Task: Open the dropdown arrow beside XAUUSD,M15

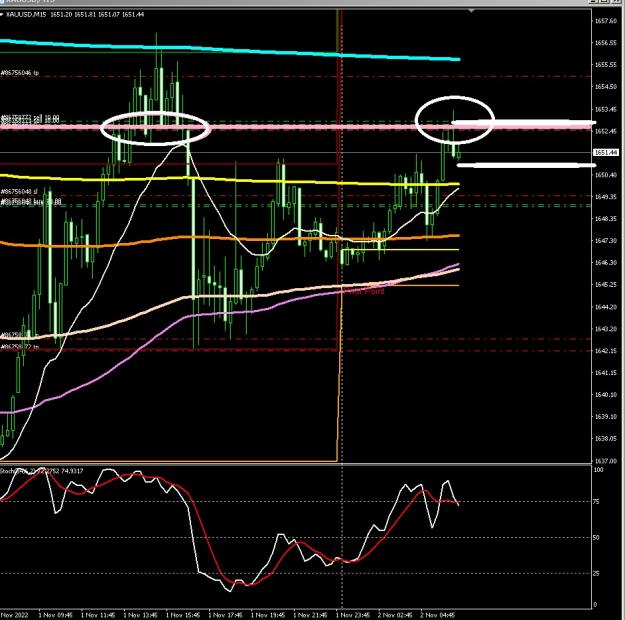Action: click(x=2, y=15)
